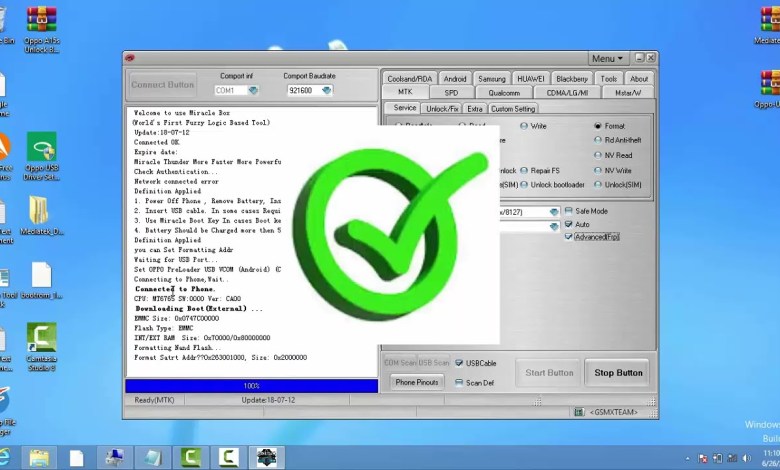Switch to Miracle Box taskbar icon

click(266, 458)
